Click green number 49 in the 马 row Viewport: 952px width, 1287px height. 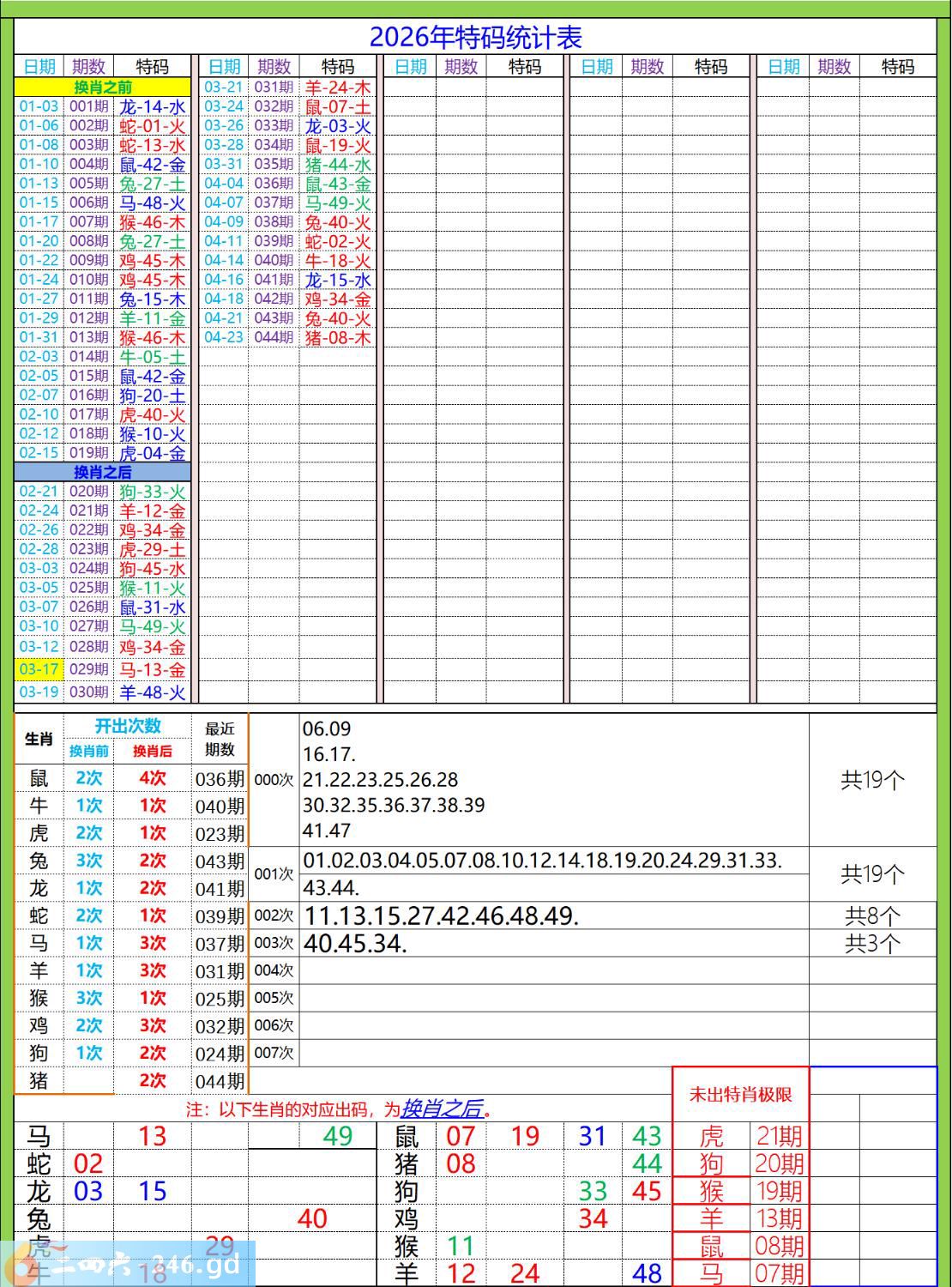[337, 1136]
